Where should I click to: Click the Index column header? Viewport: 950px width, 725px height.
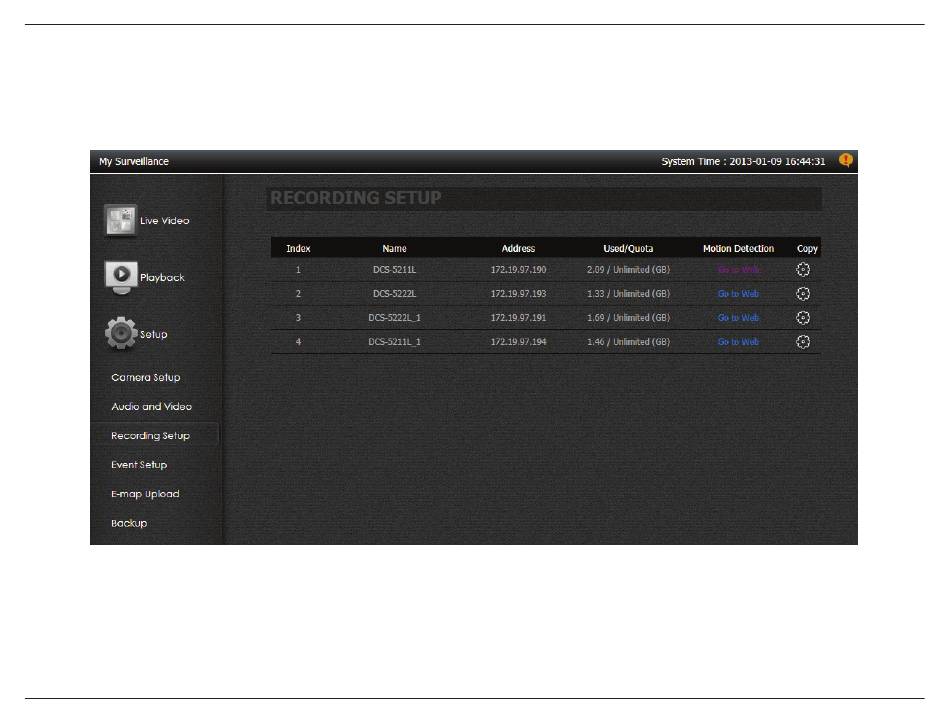298,248
